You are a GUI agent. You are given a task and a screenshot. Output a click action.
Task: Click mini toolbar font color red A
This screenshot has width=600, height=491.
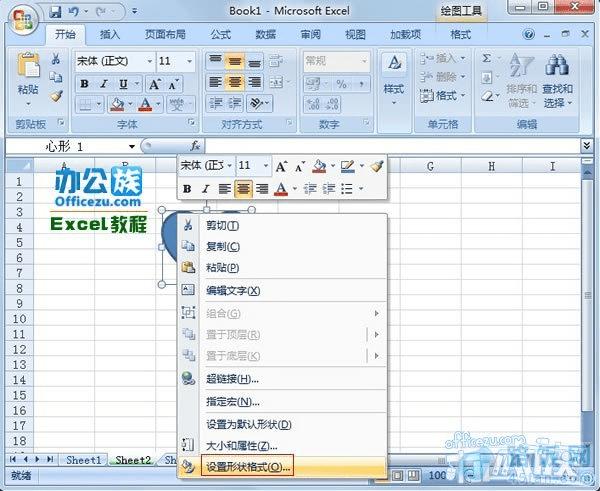coord(281,189)
